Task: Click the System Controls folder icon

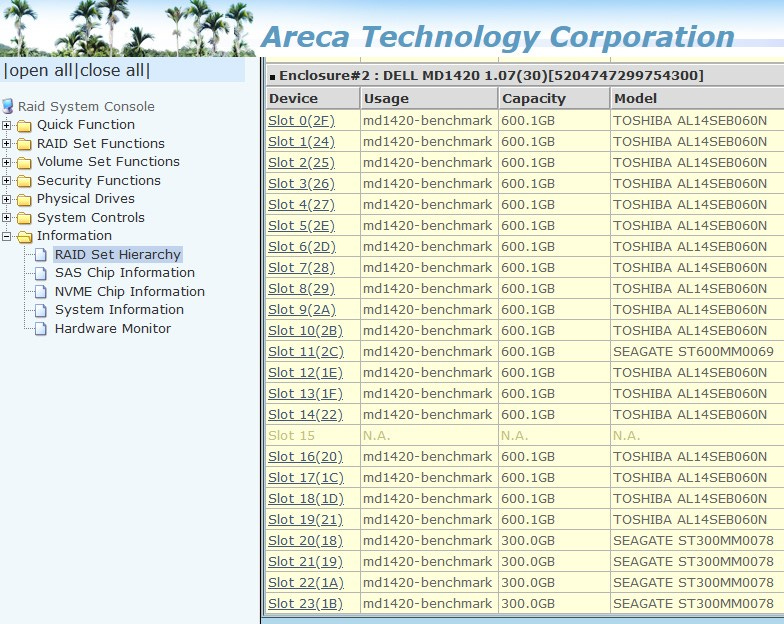Action: click(x=24, y=218)
